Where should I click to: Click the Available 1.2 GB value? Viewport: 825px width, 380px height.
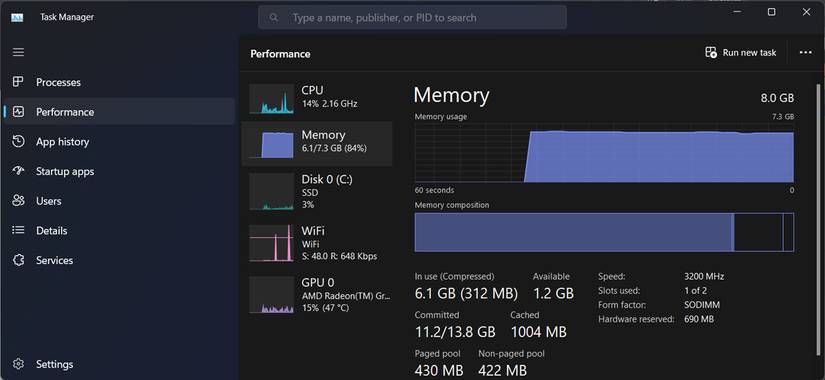(554, 294)
